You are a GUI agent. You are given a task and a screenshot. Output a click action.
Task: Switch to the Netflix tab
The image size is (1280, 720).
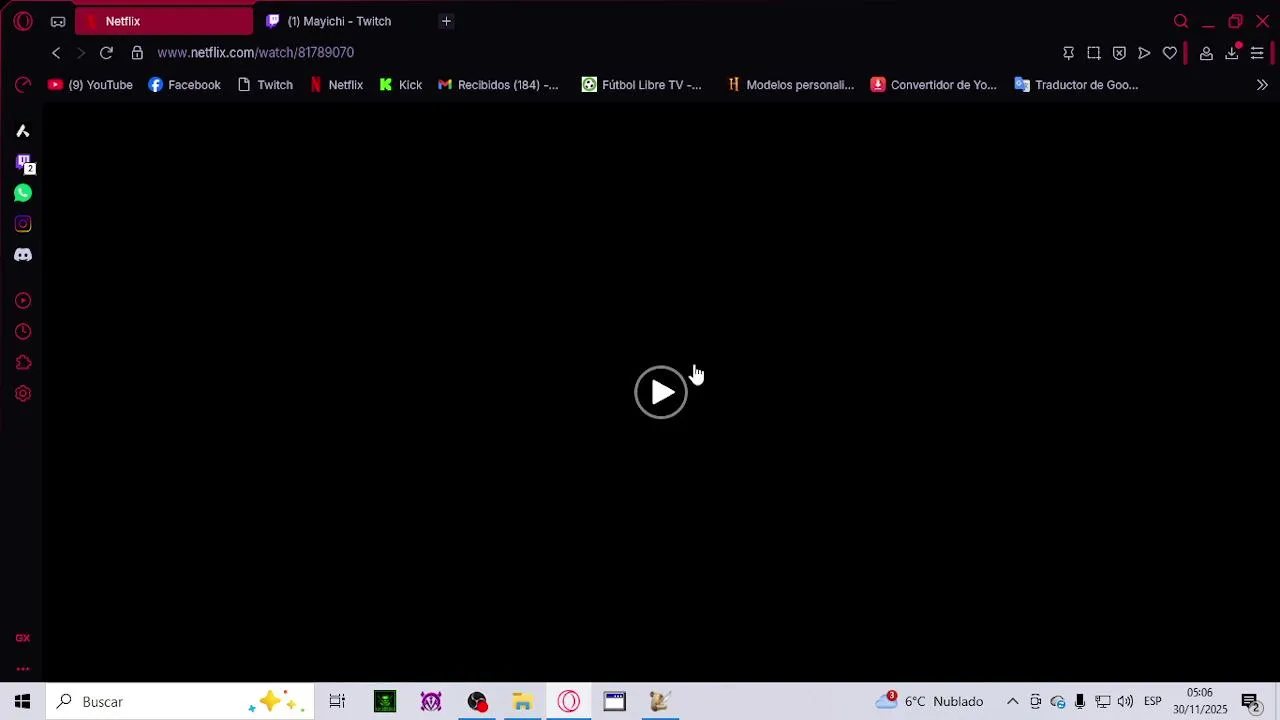[164, 21]
